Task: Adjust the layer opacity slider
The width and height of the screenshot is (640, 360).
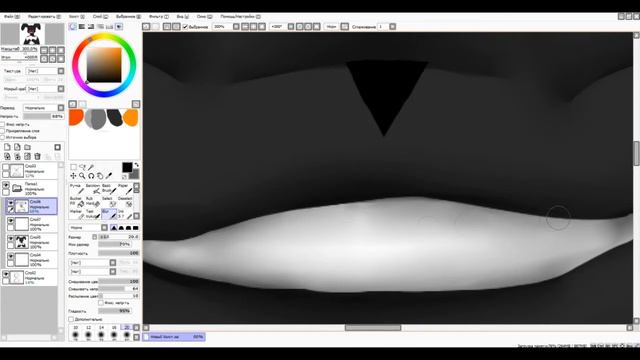Action: [44, 116]
